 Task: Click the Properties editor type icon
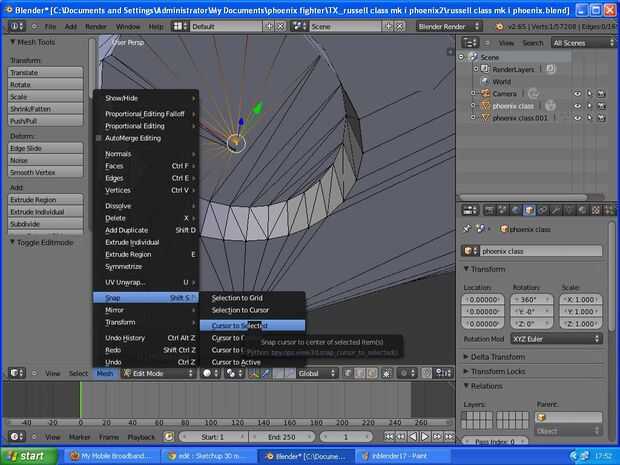tap(471, 210)
